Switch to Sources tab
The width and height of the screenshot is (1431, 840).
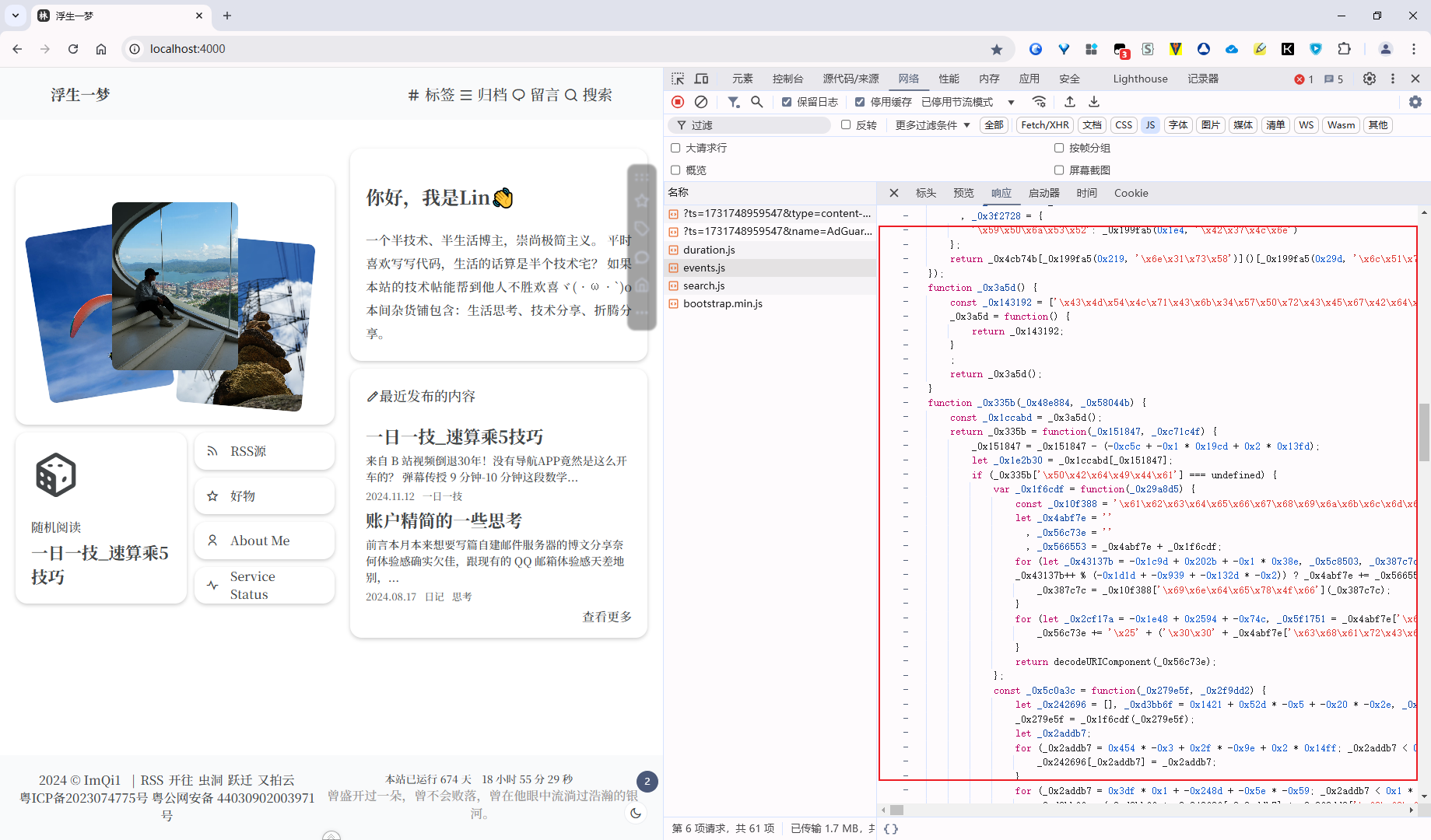tap(851, 79)
